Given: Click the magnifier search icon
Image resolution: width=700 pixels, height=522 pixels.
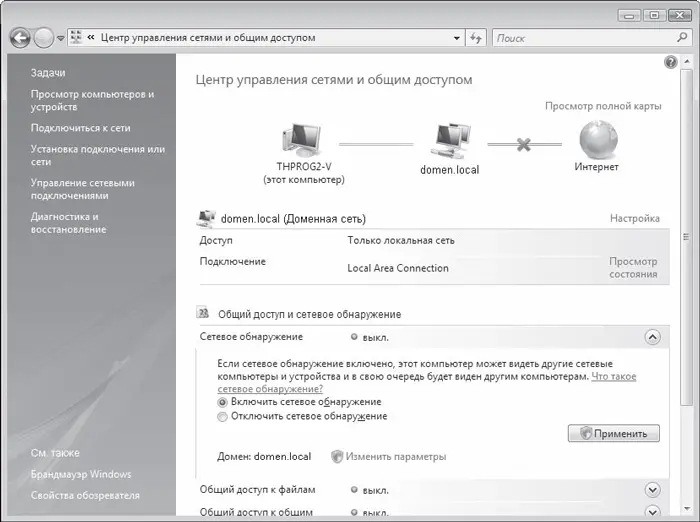Looking at the screenshot, I should pyautogui.click(x=682, y=38).
